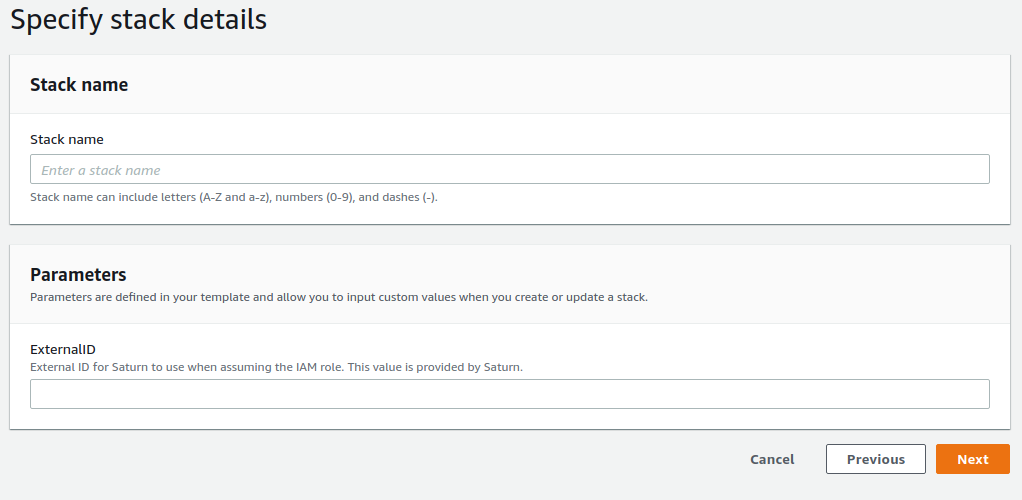1022x500 pixels.
Task: Click the ExternalID Saturn description text
Action: point(276,367)
